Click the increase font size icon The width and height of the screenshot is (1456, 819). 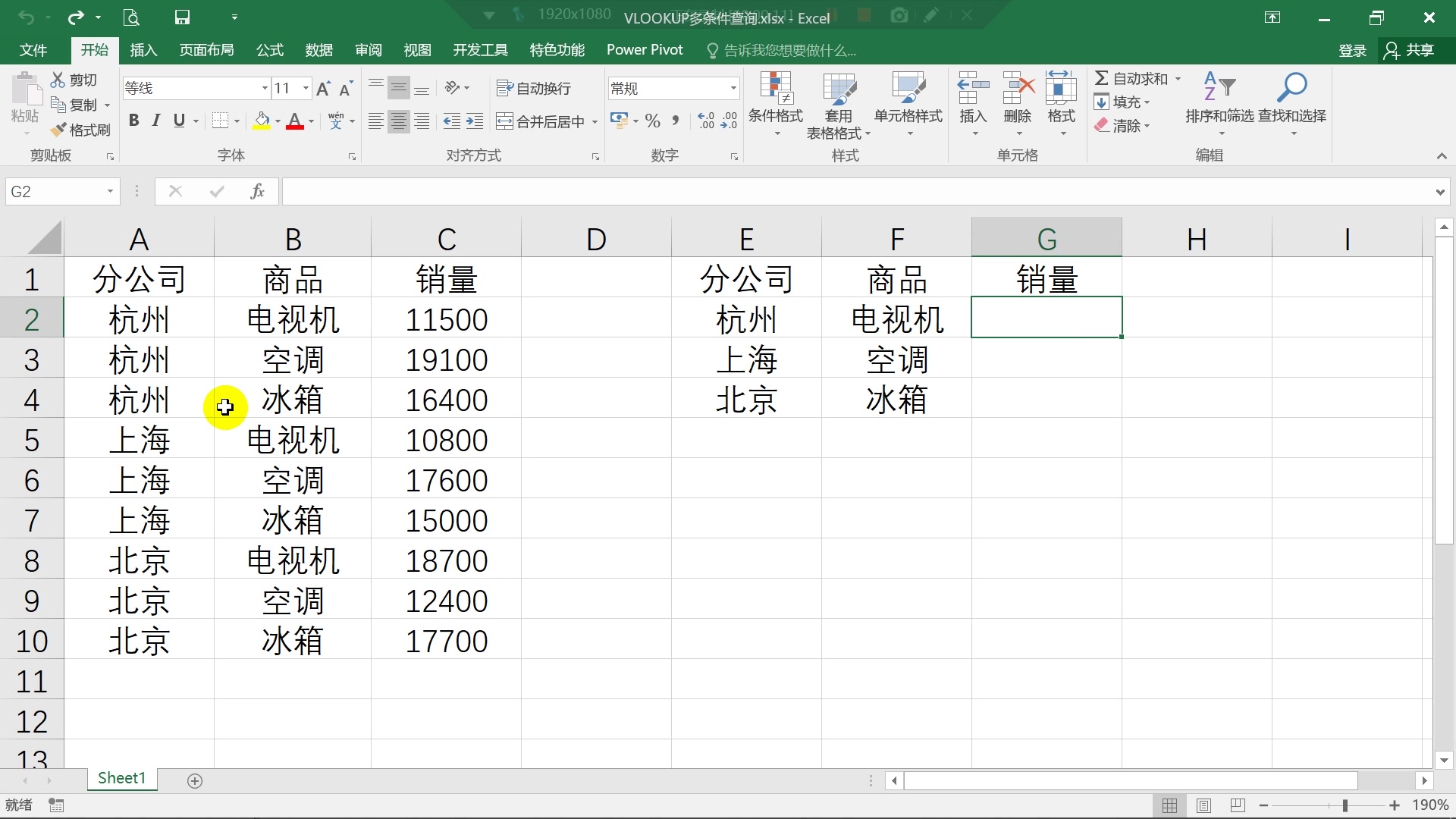point(323,89)
